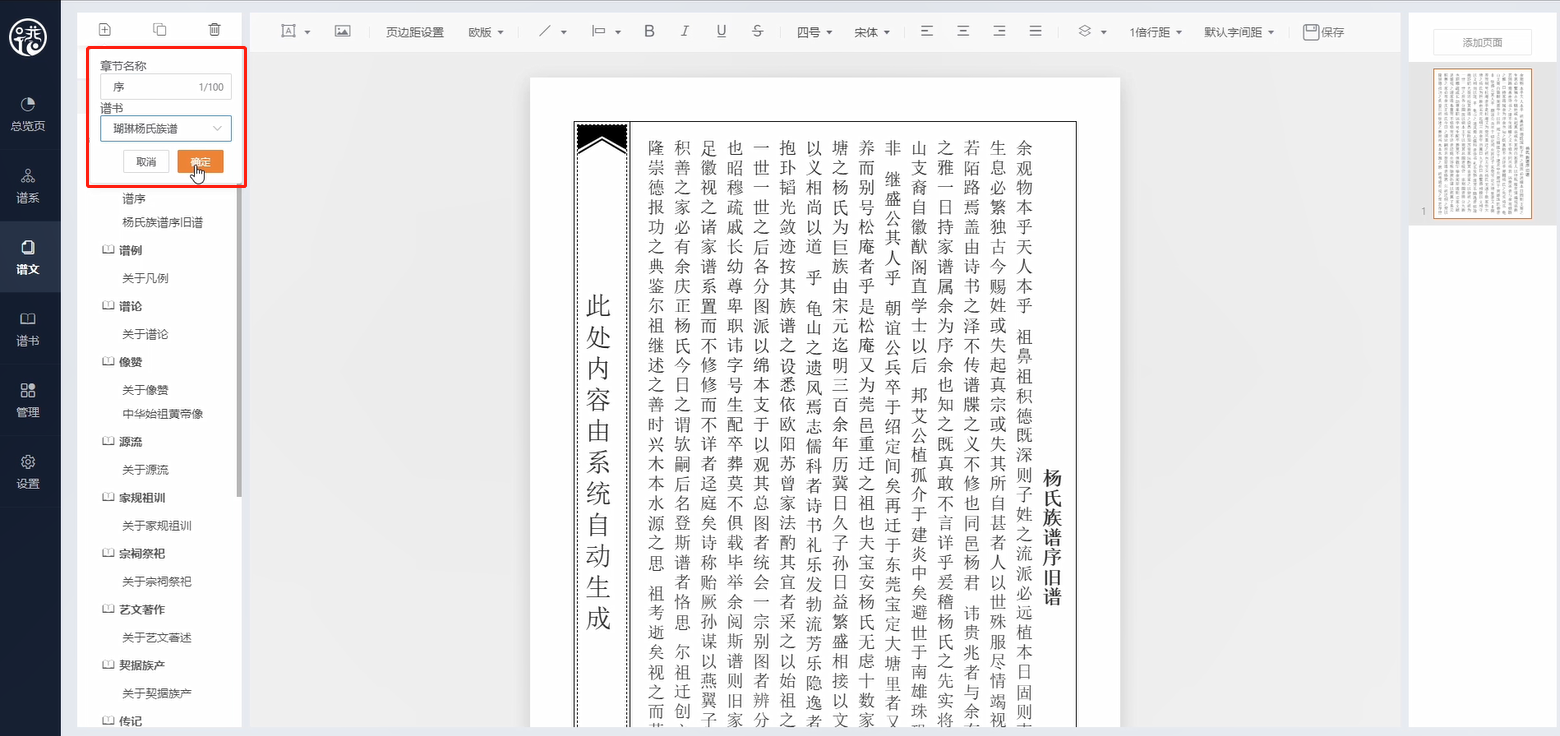Align text center

tap(963, 32)
